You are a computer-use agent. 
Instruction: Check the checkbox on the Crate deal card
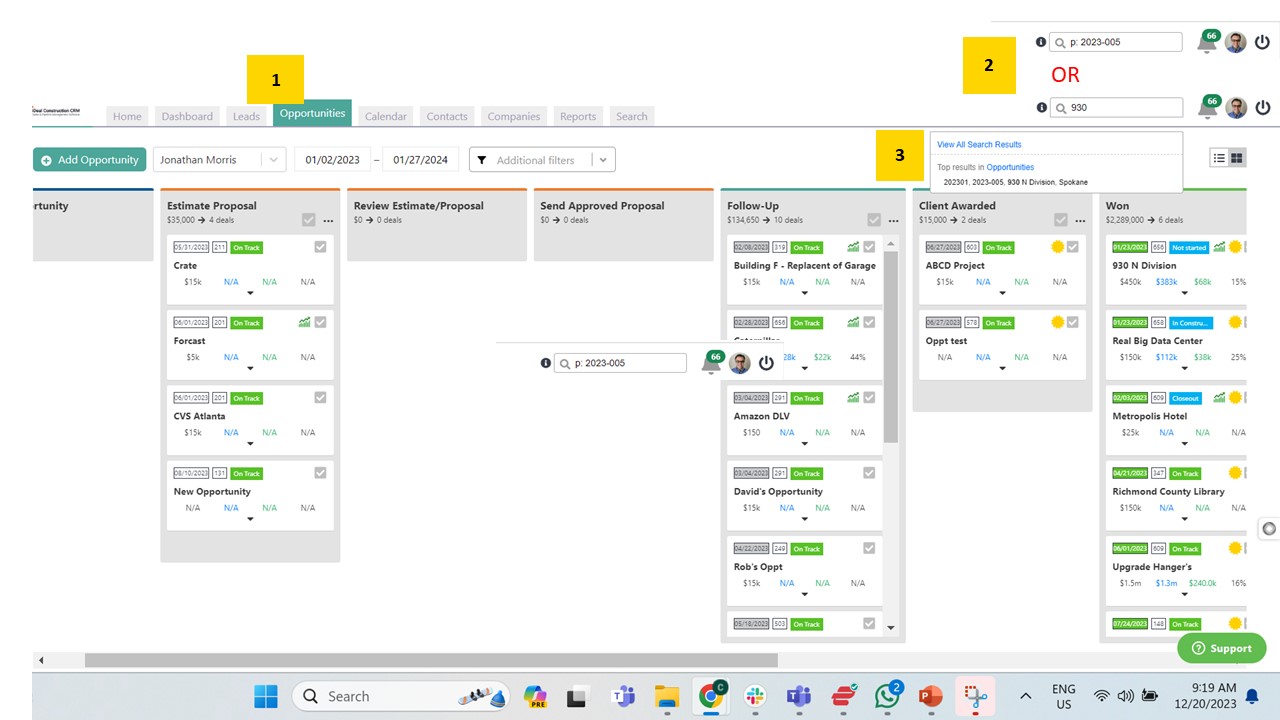[x=320, y=247]
